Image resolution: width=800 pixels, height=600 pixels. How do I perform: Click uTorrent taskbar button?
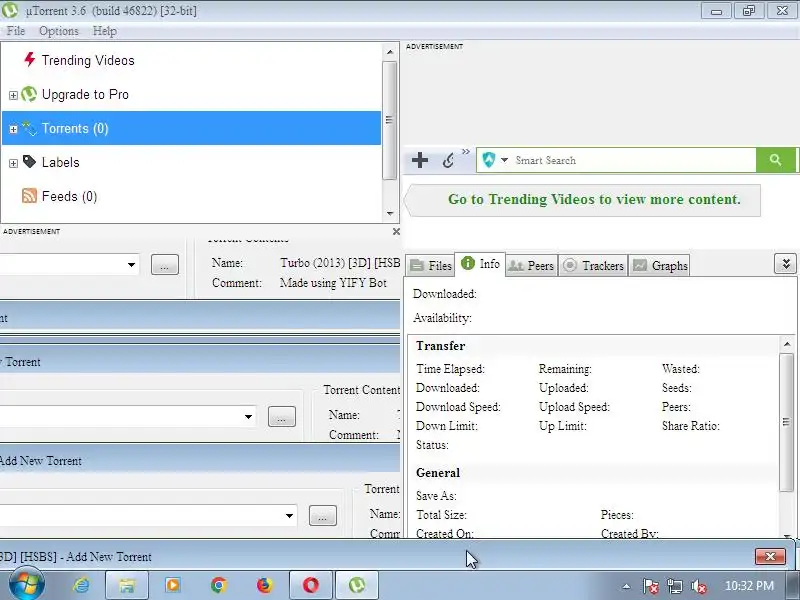pos(357,585)
